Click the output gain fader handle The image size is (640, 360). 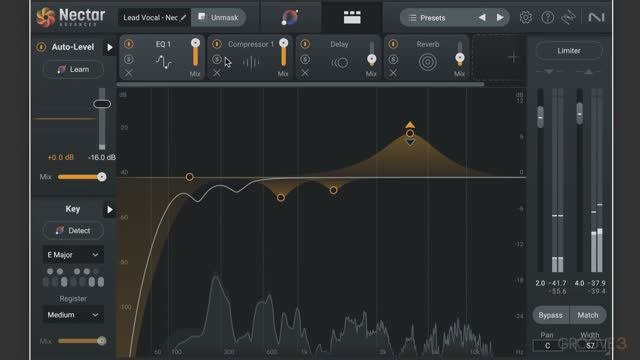point(580,113)
